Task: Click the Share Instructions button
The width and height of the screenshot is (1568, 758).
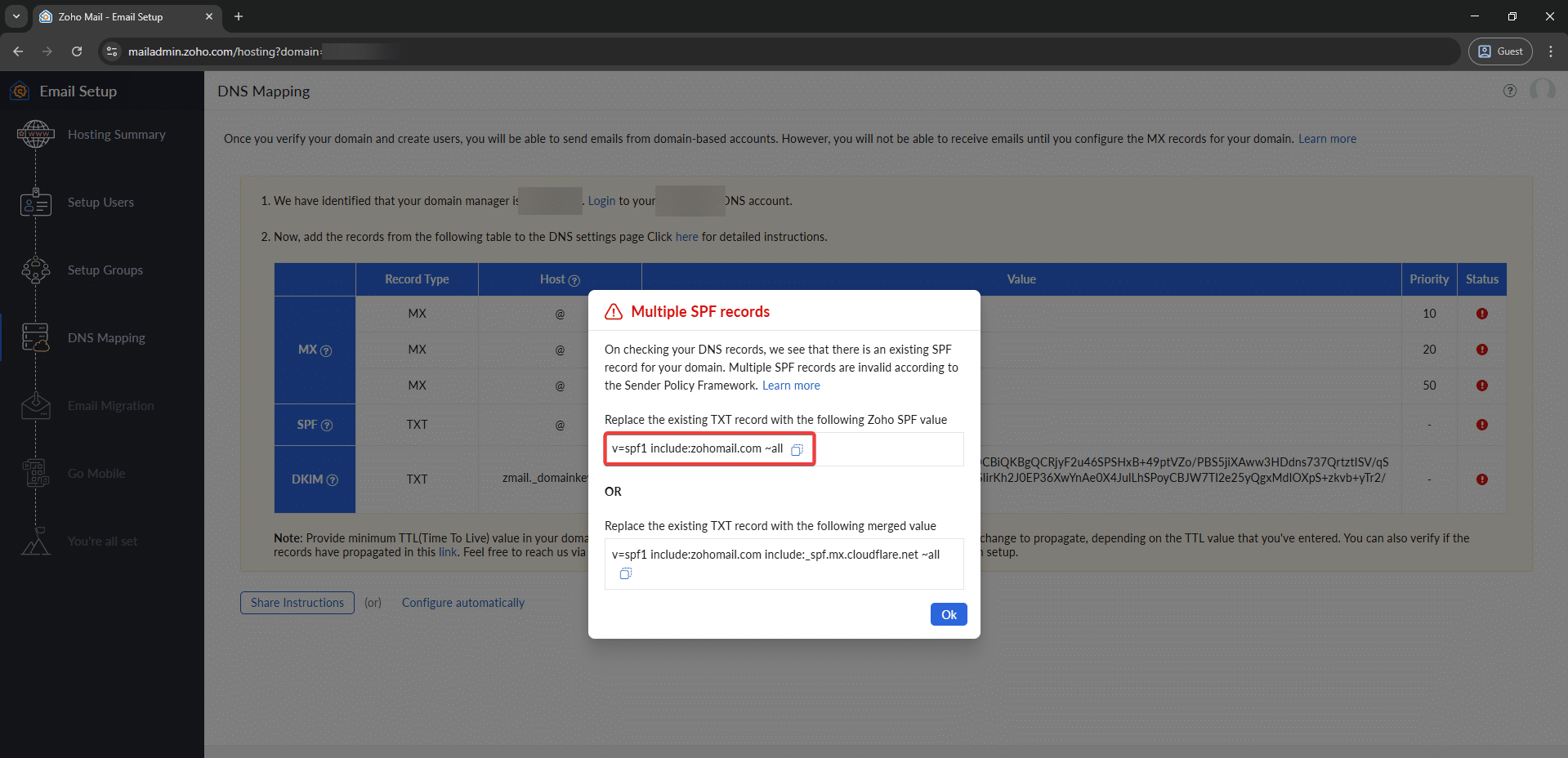Action: coord(297,603)
